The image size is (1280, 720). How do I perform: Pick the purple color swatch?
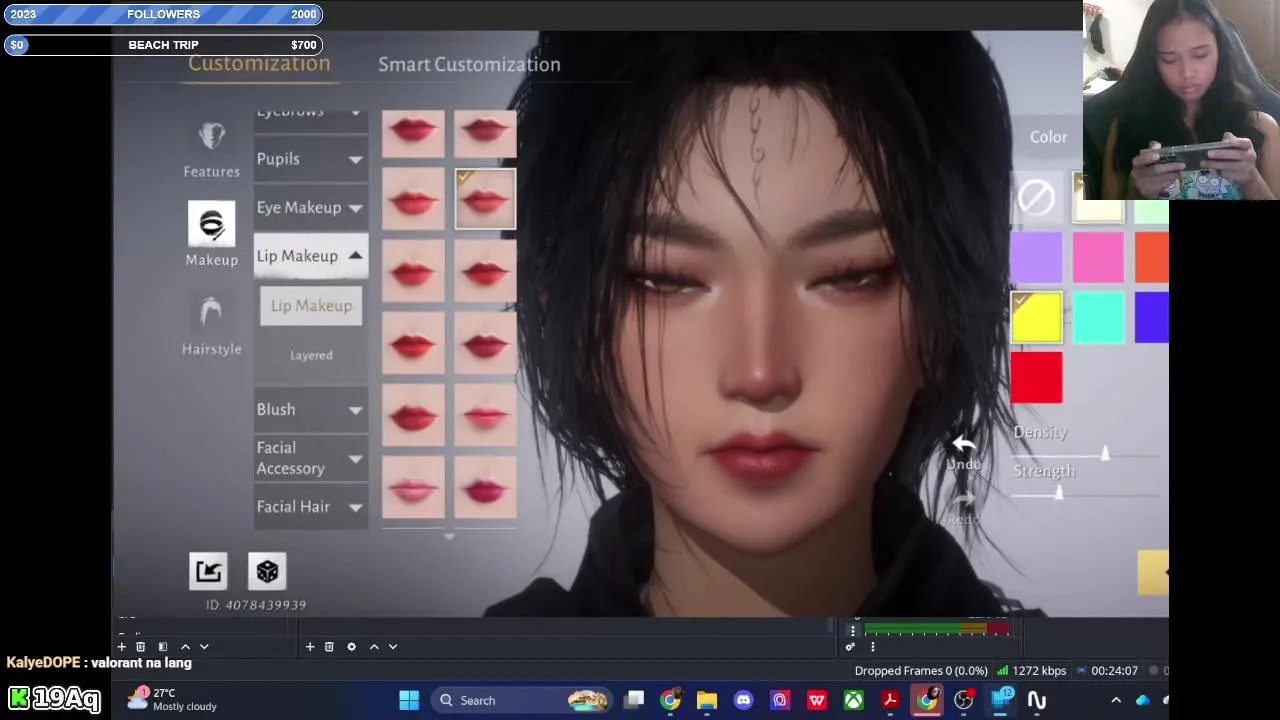coord(1036,256)
